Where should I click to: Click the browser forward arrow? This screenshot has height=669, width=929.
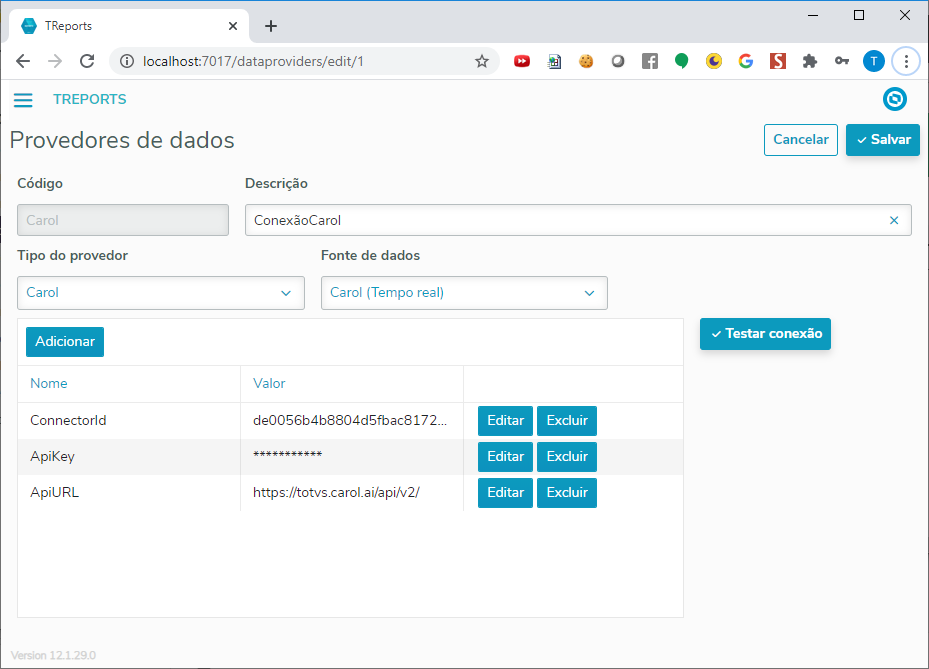pos(55,61)
